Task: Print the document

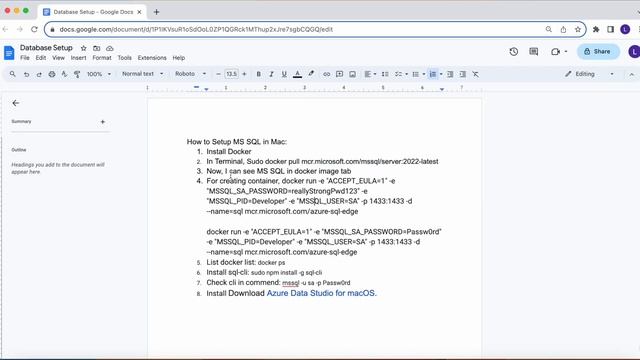Action: click(52, 74)
